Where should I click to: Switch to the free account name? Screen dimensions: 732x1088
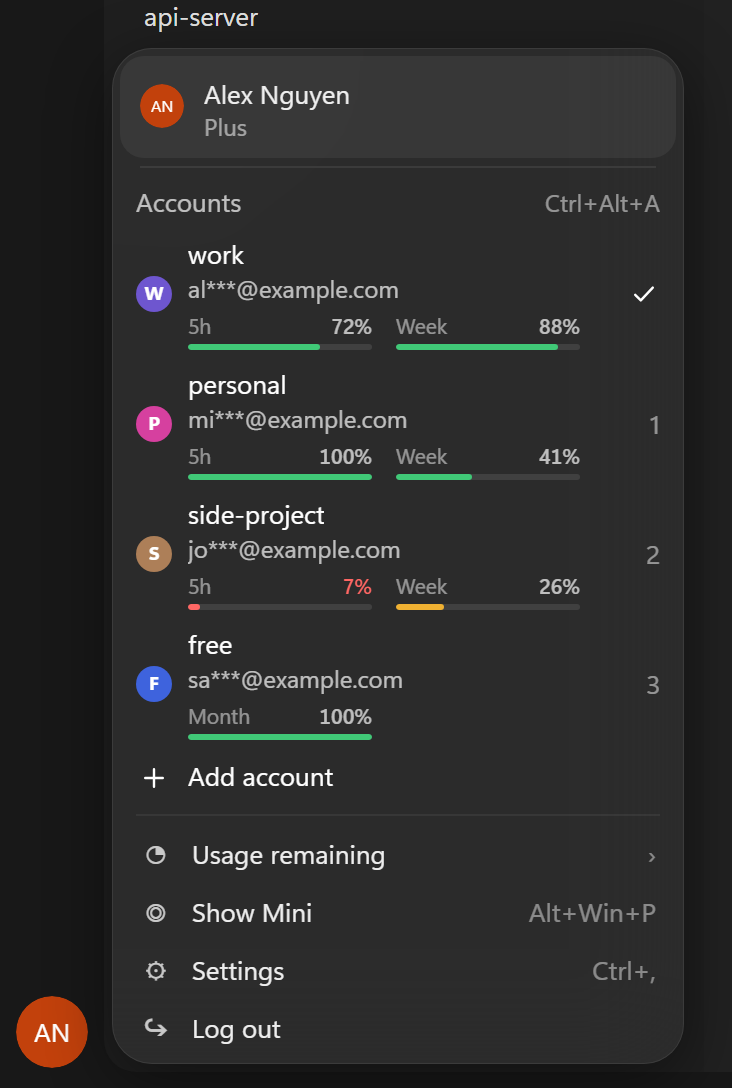[x=210, y=645]
